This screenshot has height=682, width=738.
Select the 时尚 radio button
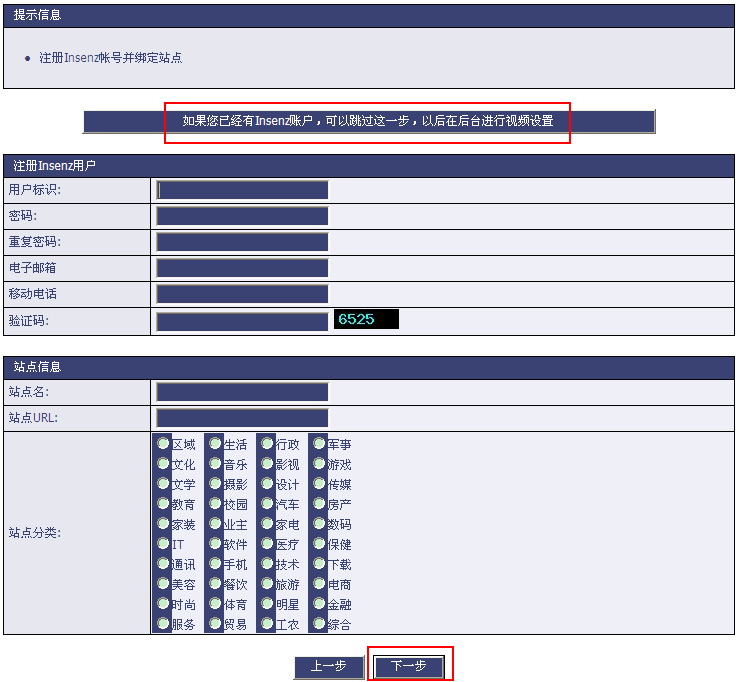click(x=163, y=603)
